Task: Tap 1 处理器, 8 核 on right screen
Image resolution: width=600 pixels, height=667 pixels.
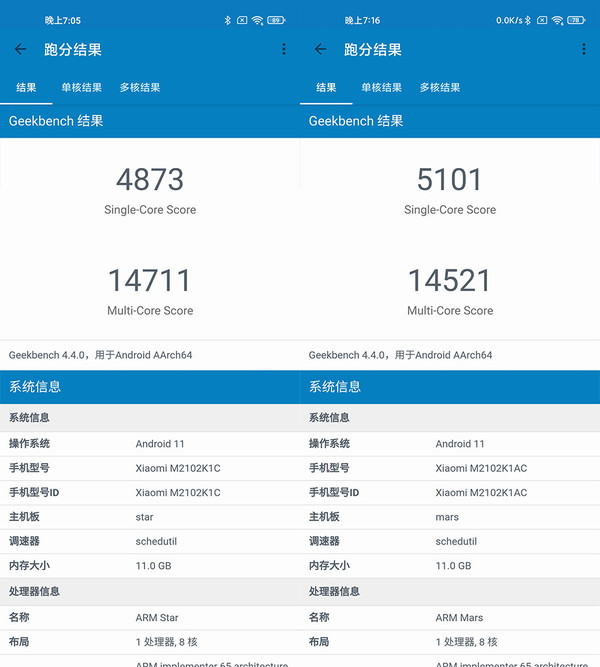Action: (x=467, y=642)
